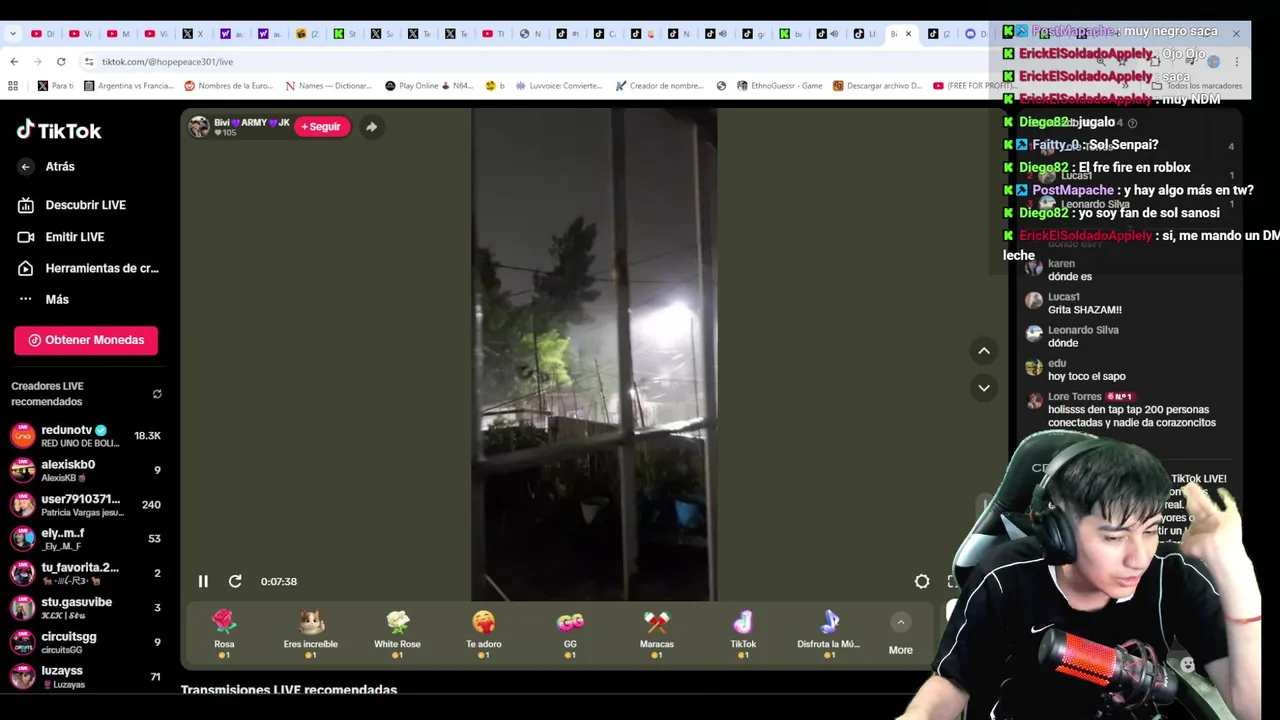
Task: Send the Maracas gift
Action: [x=657, y=634]
